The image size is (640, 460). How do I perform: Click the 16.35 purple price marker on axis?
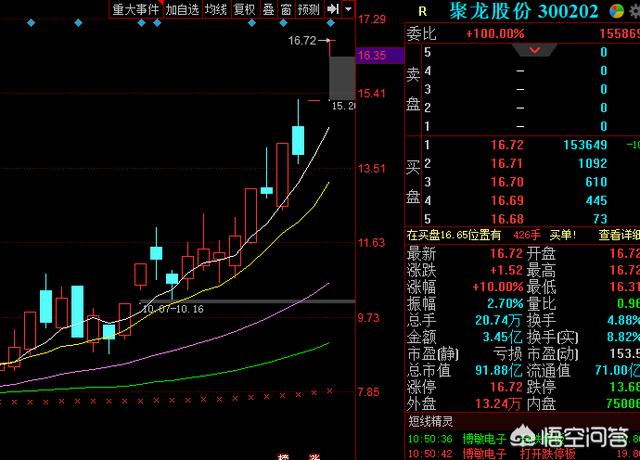(371, 55)
